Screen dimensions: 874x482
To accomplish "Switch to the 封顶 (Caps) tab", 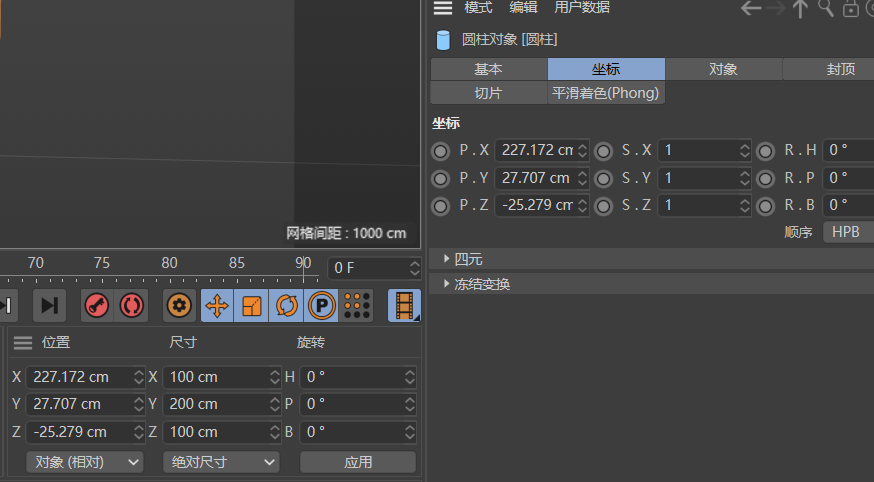I will [840, 69].
